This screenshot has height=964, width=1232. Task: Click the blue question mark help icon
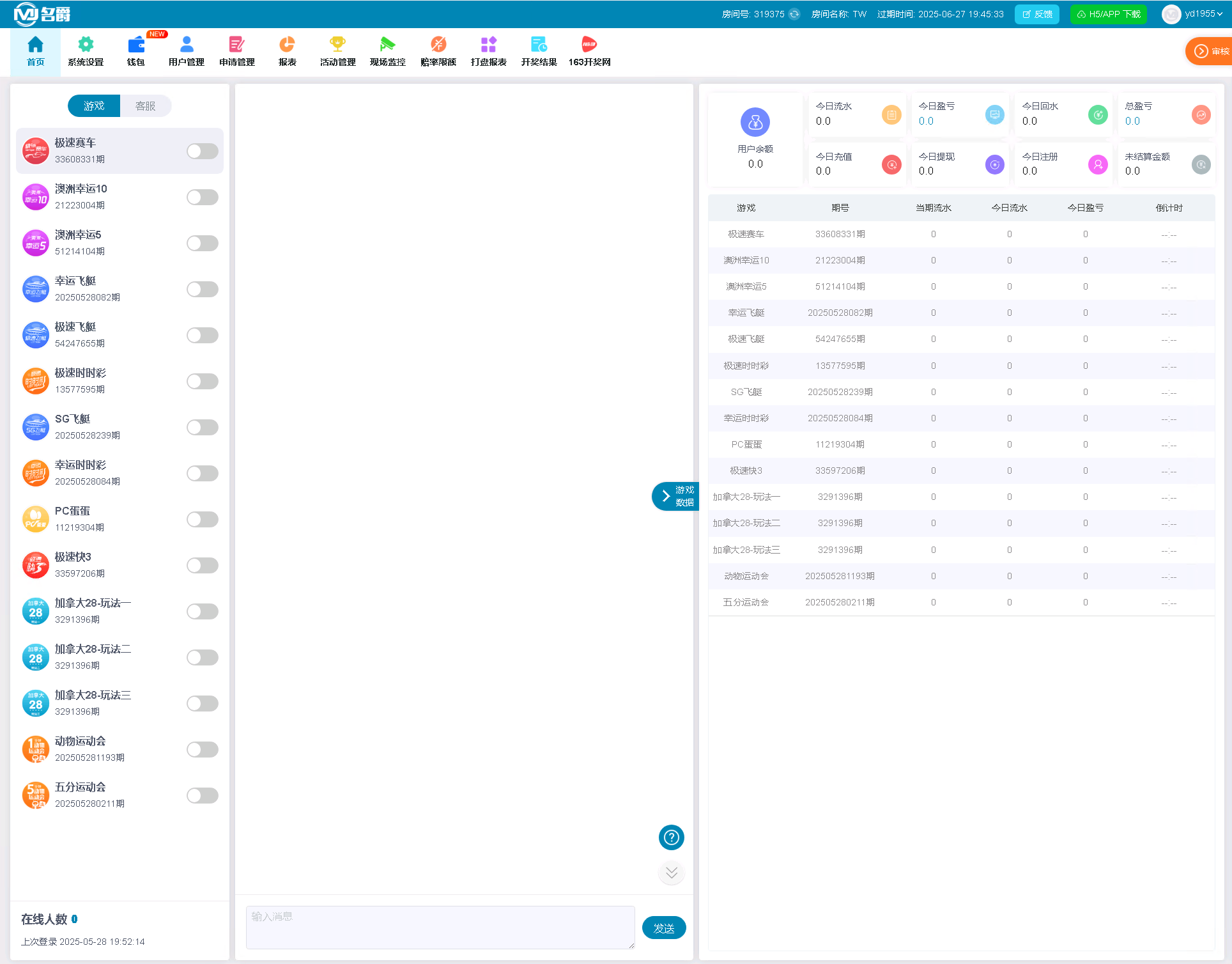pos(671,837)
